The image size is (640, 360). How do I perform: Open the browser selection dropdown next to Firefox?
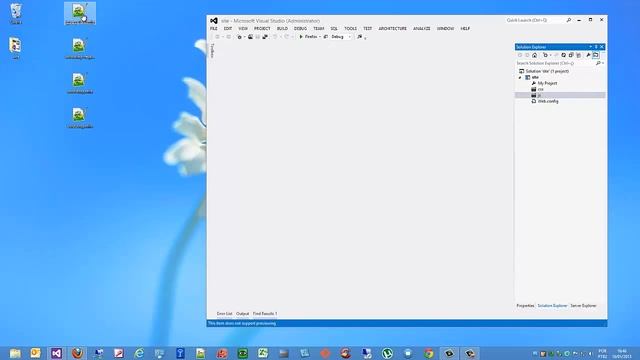(320, 37)
